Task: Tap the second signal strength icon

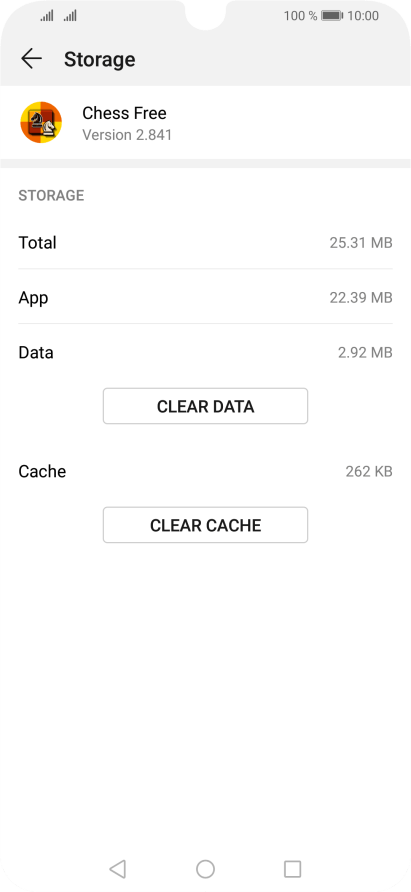Action: (x=70, y=16)
